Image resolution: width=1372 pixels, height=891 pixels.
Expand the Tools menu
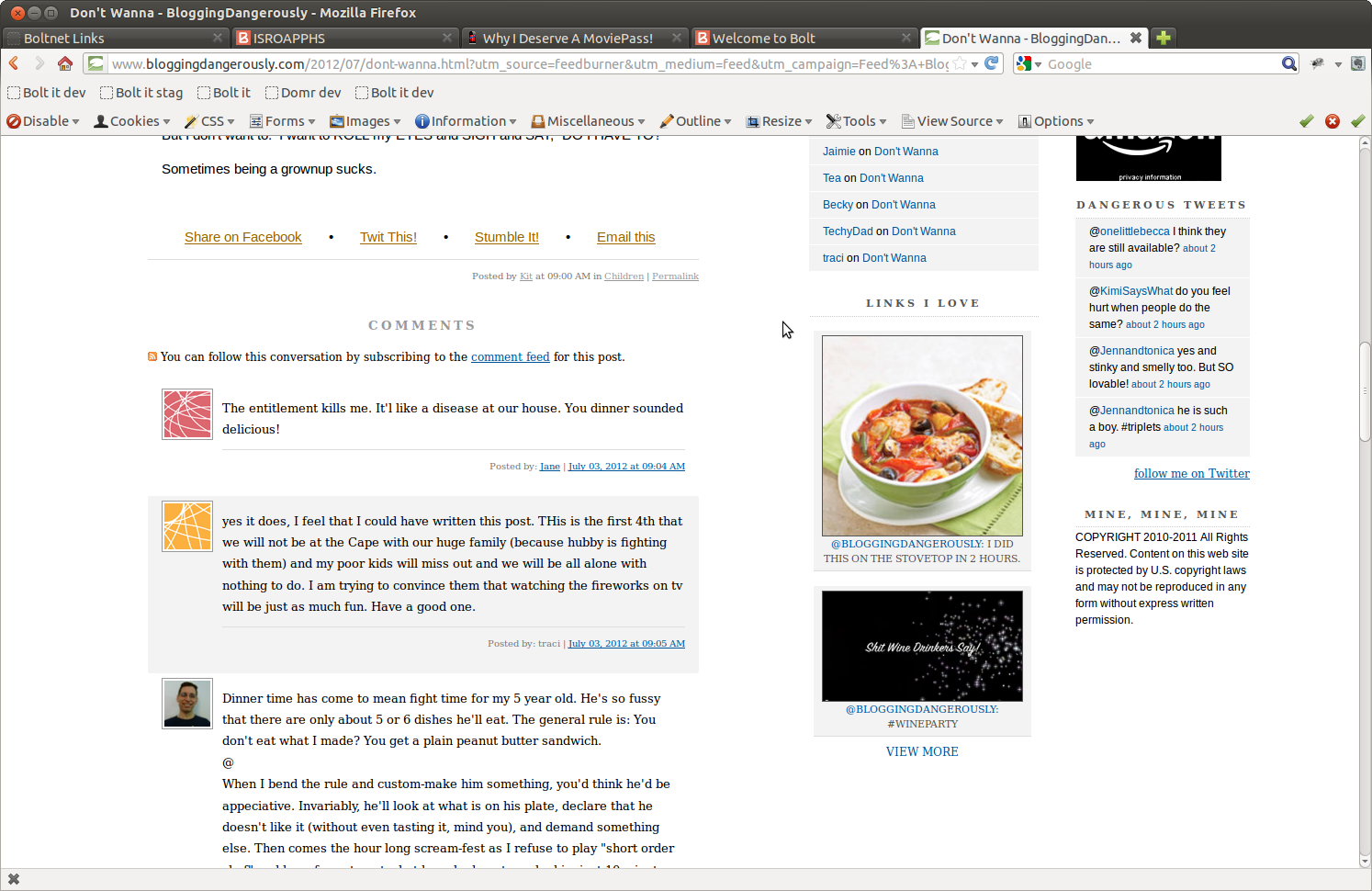(x=857, y=121)
